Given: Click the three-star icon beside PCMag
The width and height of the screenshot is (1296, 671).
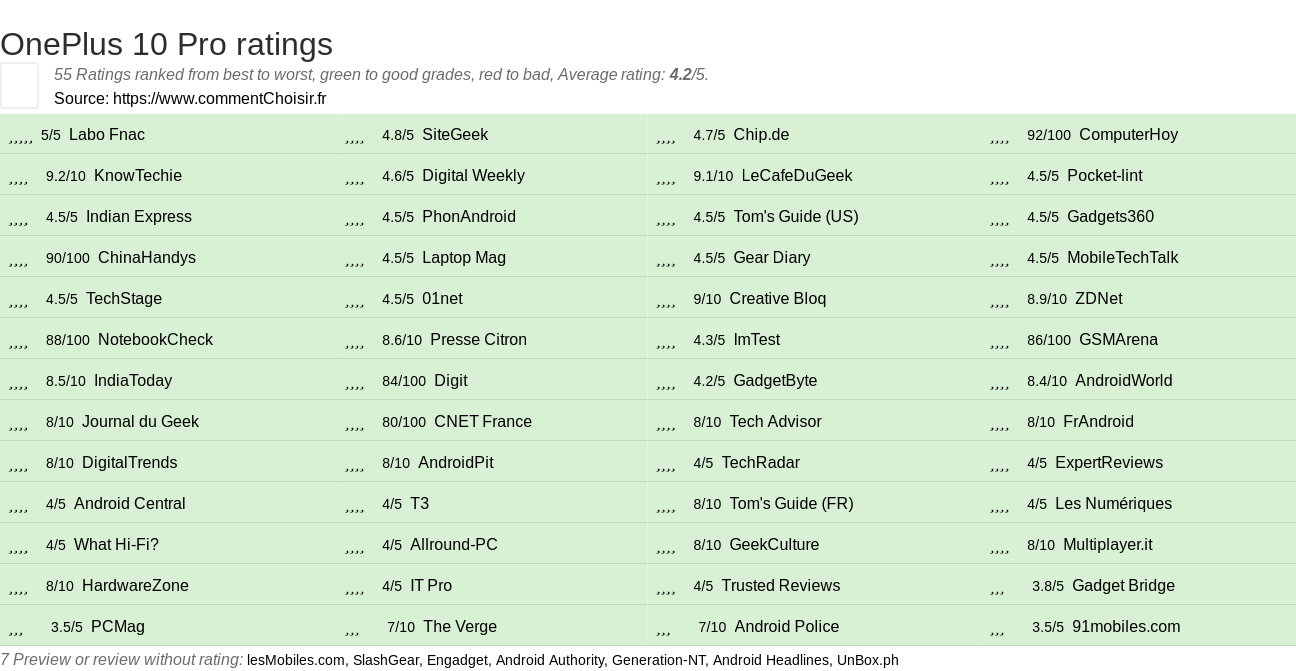Looking at the screenshot, I should point(16,627).
